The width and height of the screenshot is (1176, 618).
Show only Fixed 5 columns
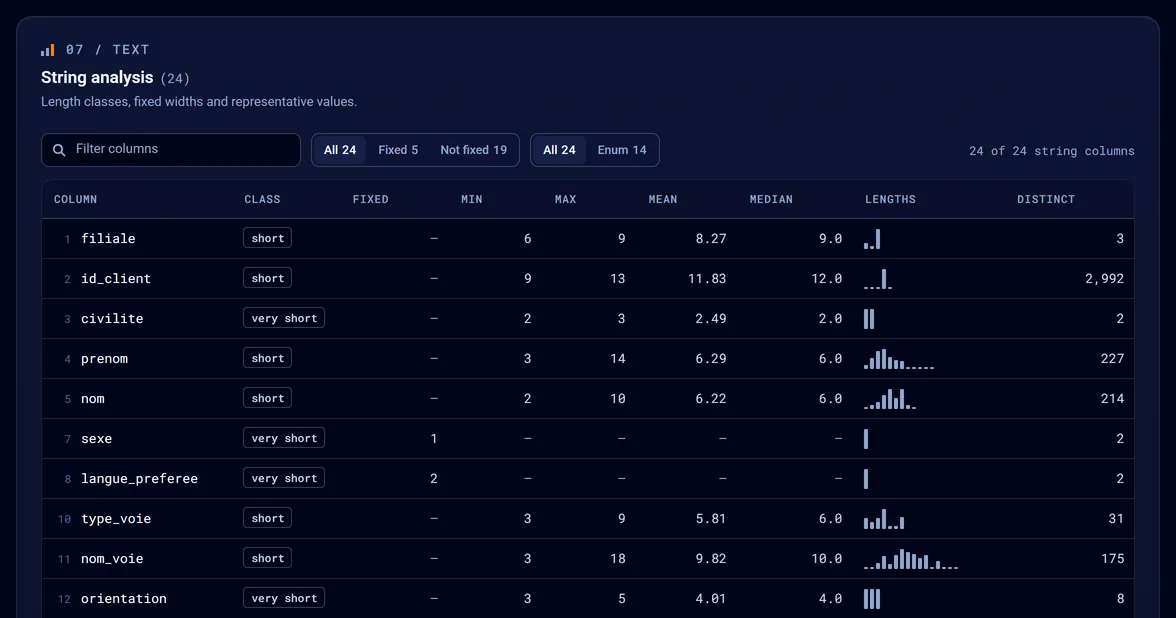click(x=398, y=150)
